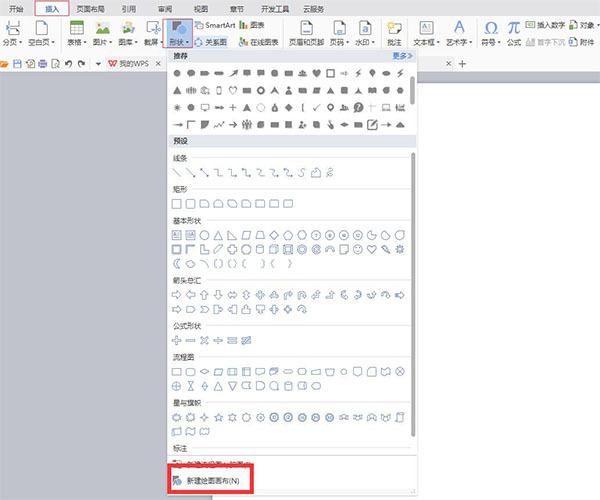Click the 公式 pi equation icon
This screenshot has width=600, height=500.
514,33
